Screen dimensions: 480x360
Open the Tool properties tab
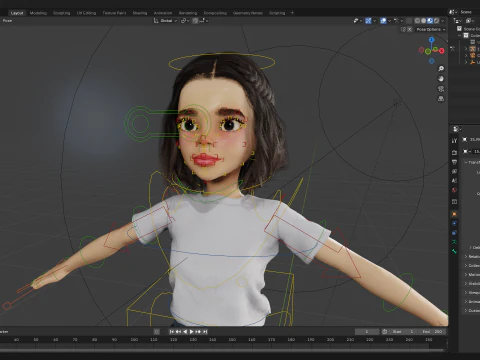pyautogui.click(x=454, y=141)
